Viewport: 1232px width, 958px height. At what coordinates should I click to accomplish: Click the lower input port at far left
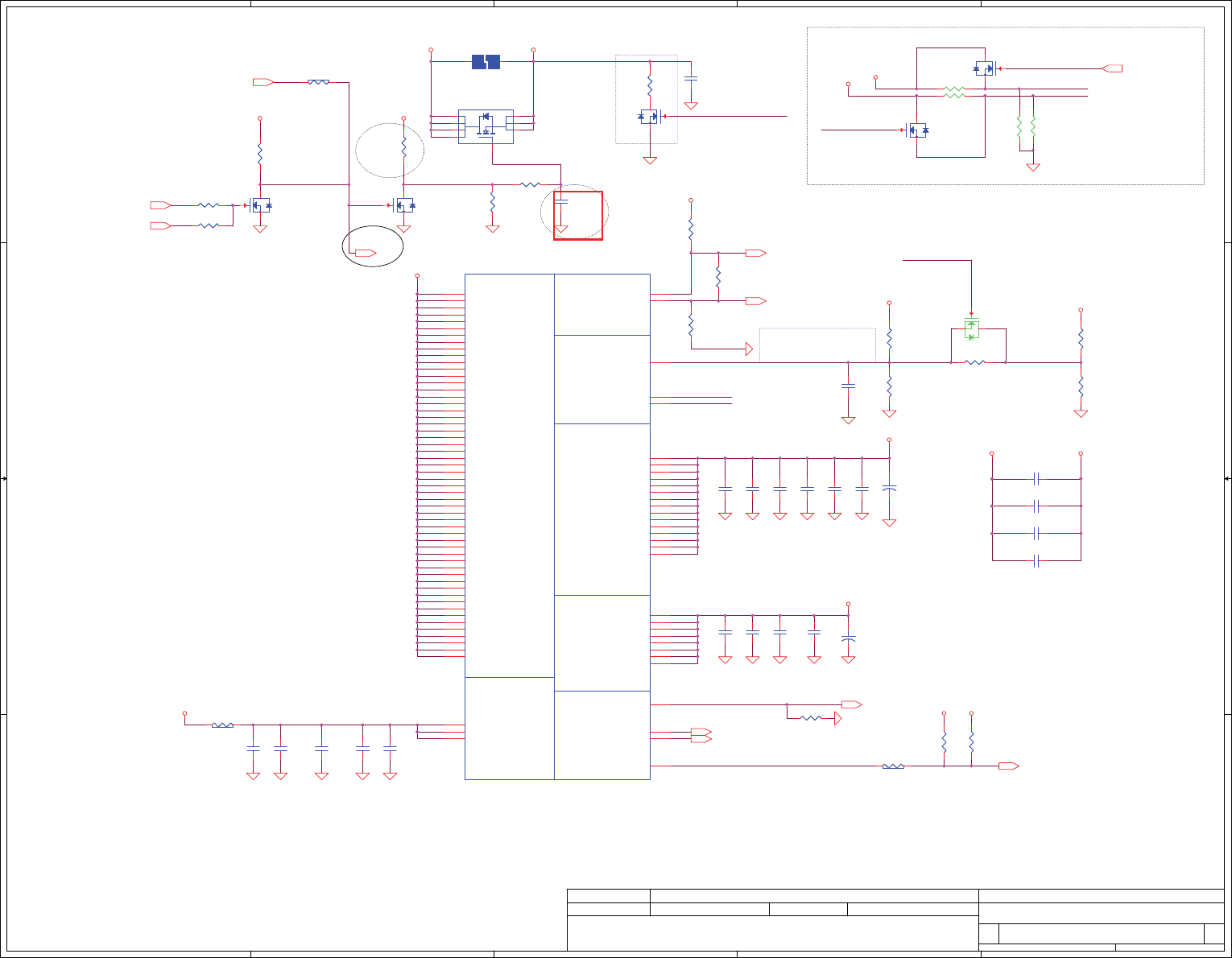(x=160, y=225)
